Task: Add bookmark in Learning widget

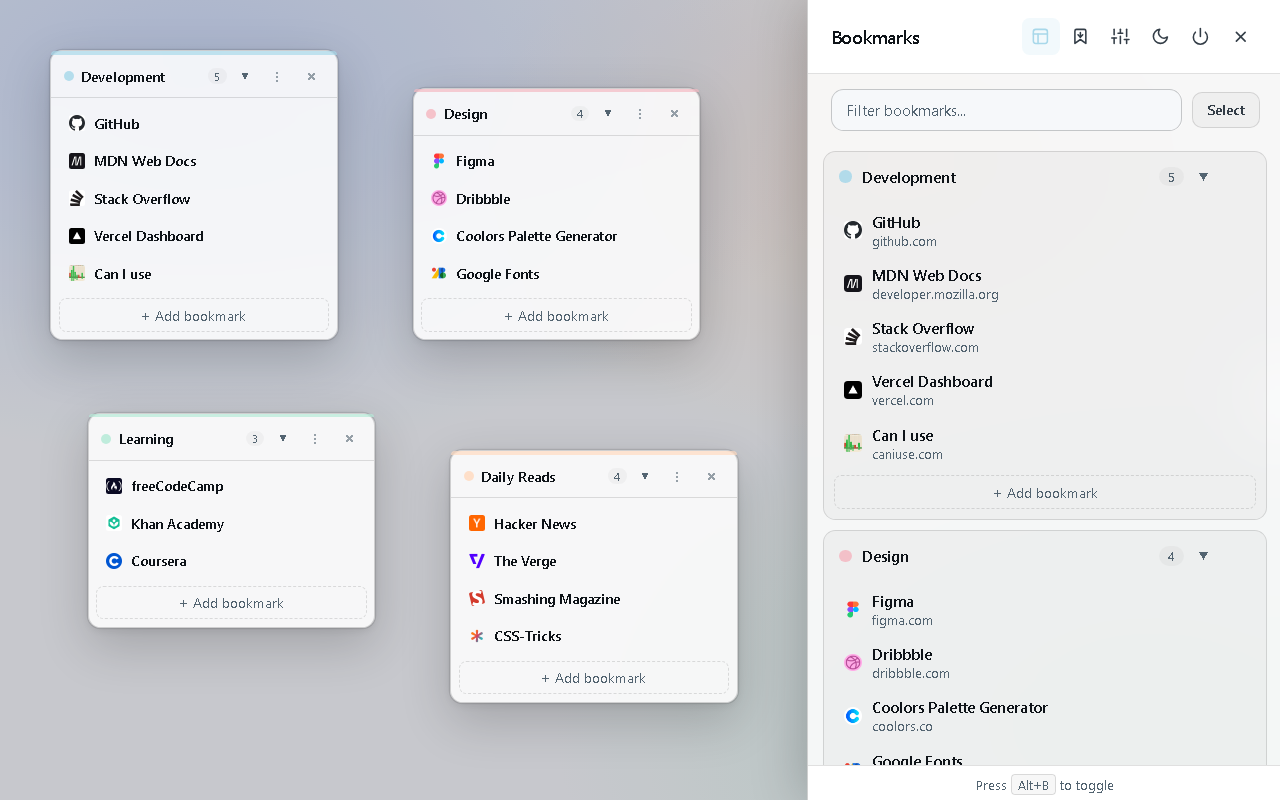Action: (x=231, y=603)
